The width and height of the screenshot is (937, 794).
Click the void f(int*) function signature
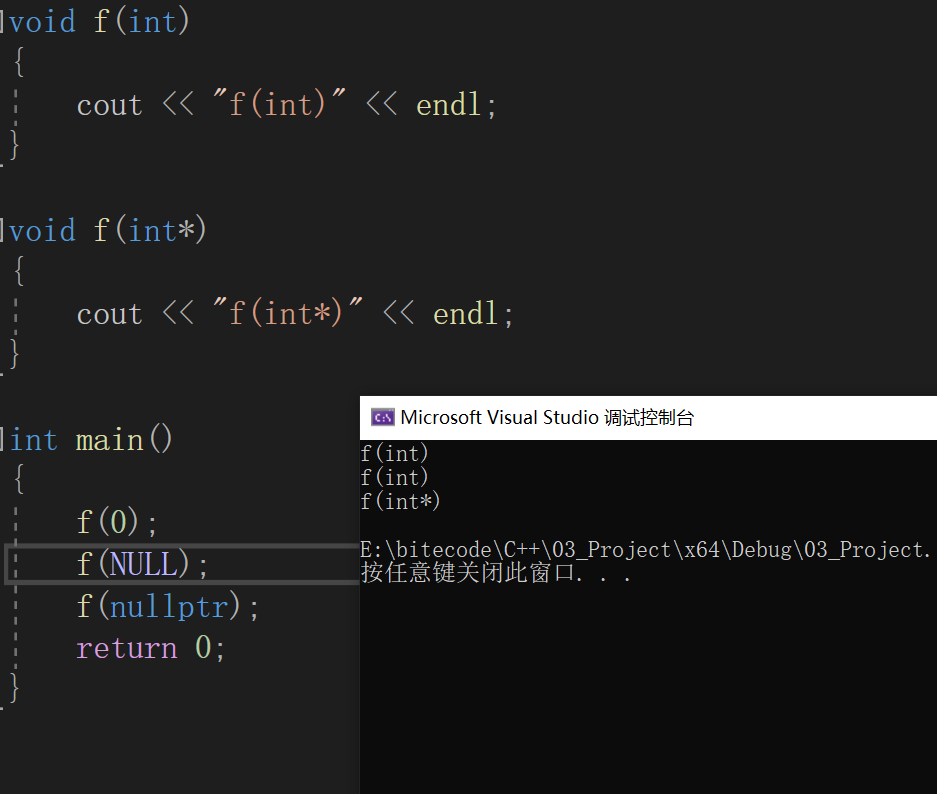[x=103, y=230]
